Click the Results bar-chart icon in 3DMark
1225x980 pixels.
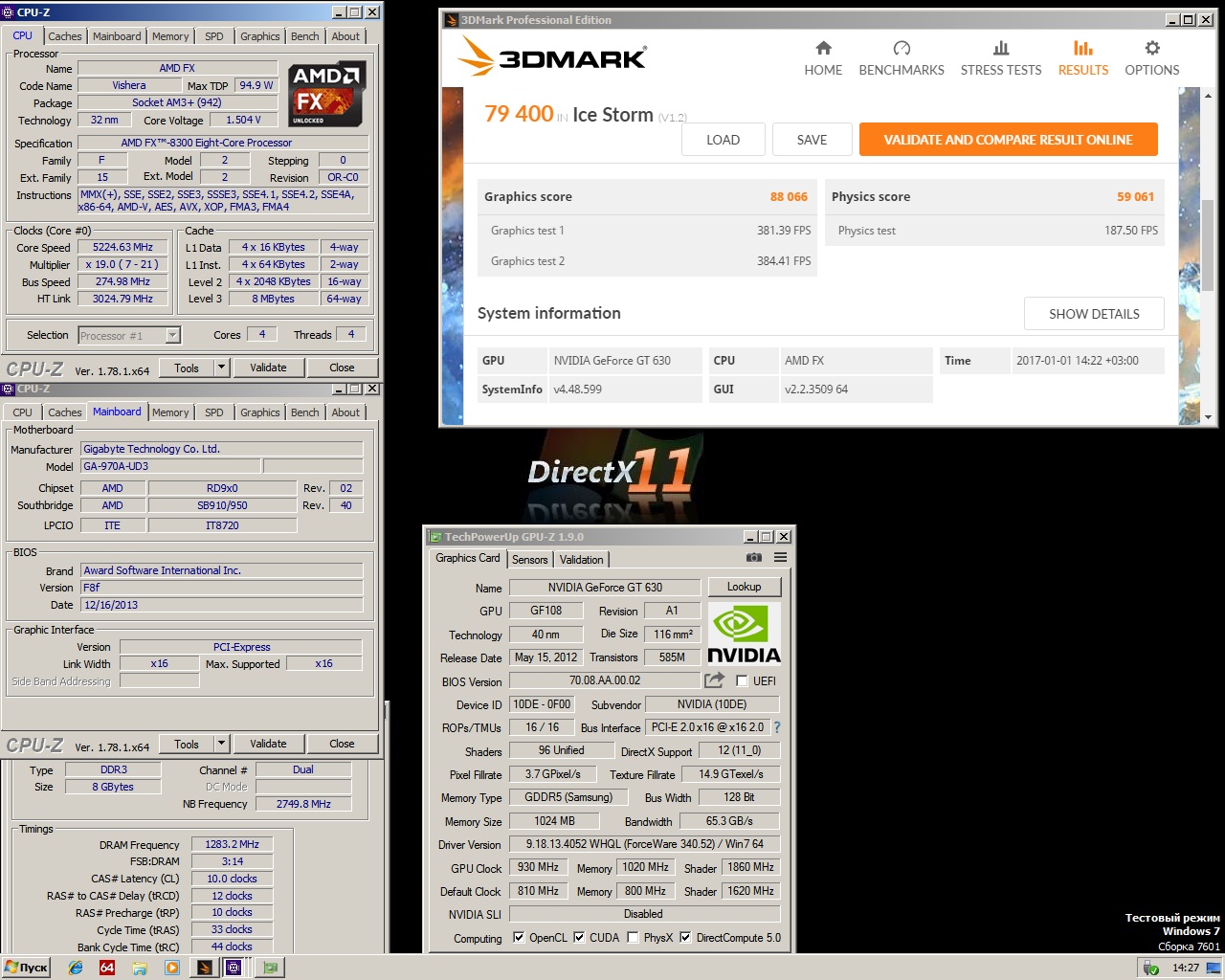[x=1083, y=48]
